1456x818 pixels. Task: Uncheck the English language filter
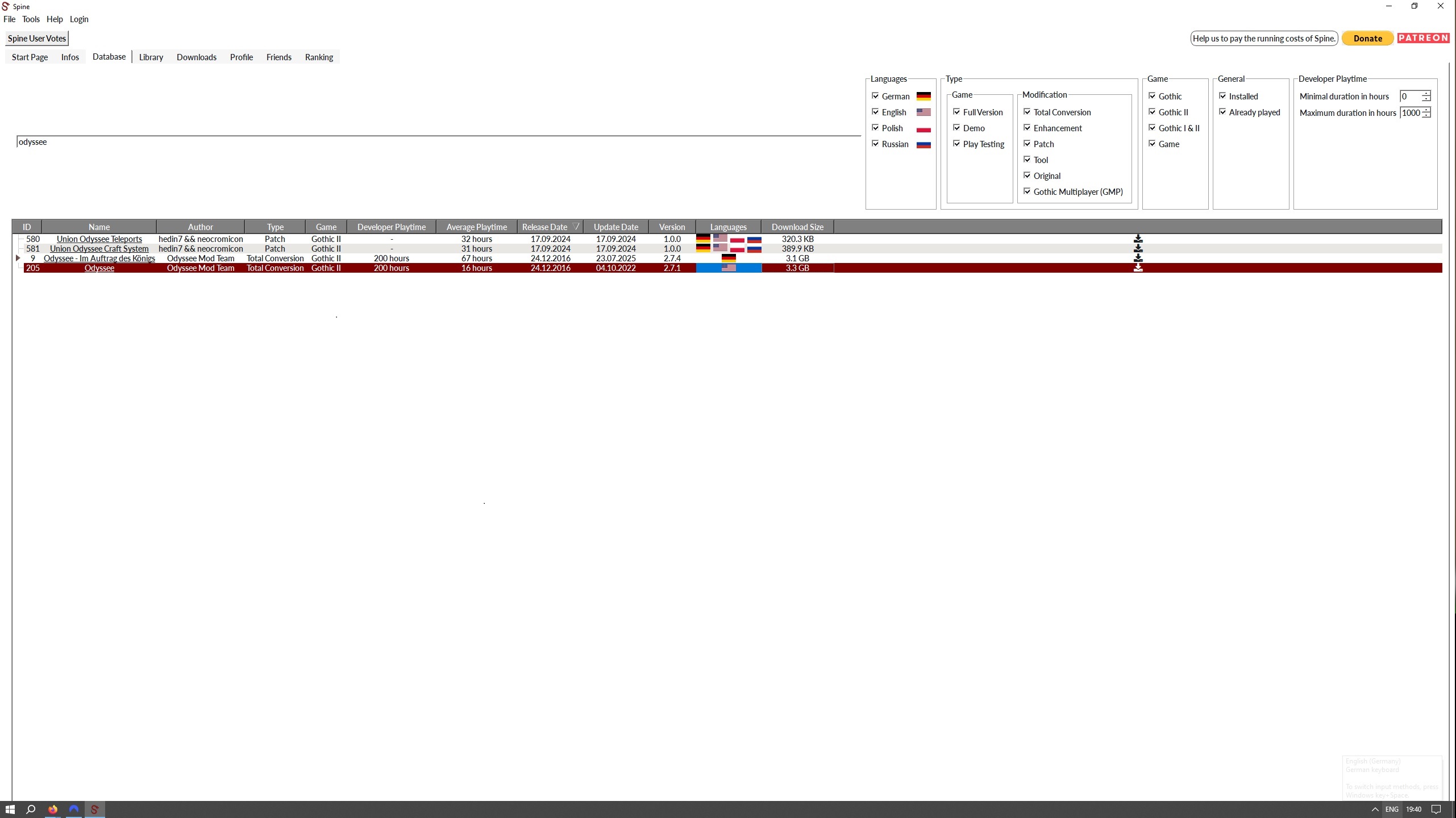pyautogui.click(x=875, y=112)
